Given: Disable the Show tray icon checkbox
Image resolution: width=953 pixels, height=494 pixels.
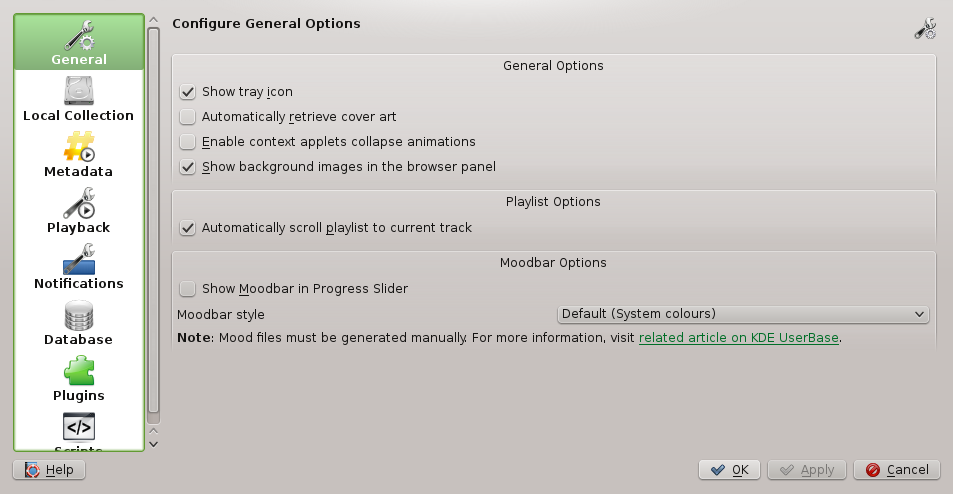Looking at the screenshot, I should tap(187, 92).
